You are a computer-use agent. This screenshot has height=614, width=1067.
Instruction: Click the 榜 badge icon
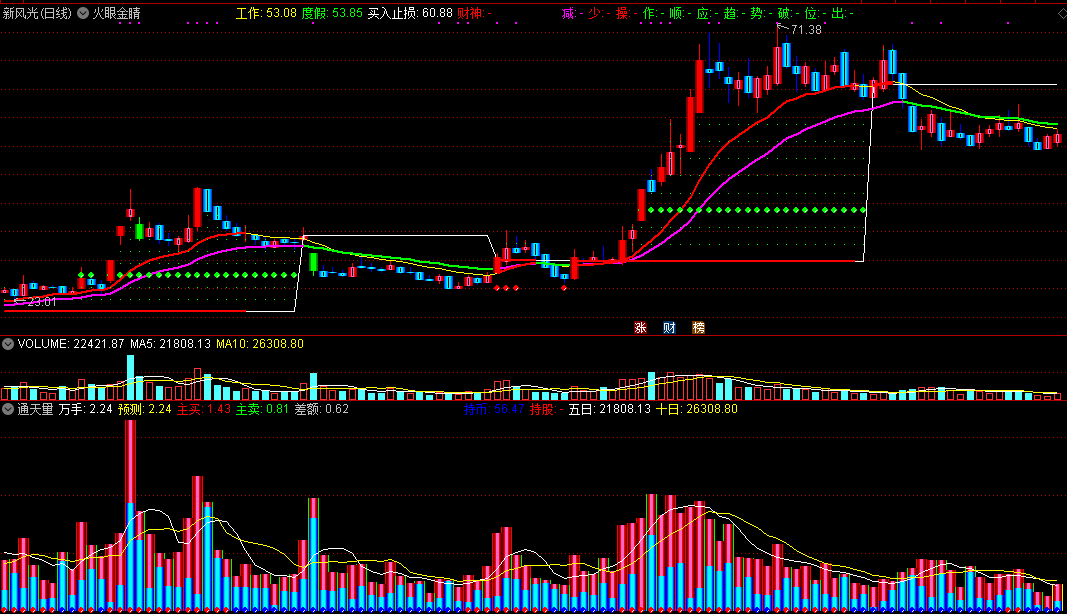tap(699, 327)
